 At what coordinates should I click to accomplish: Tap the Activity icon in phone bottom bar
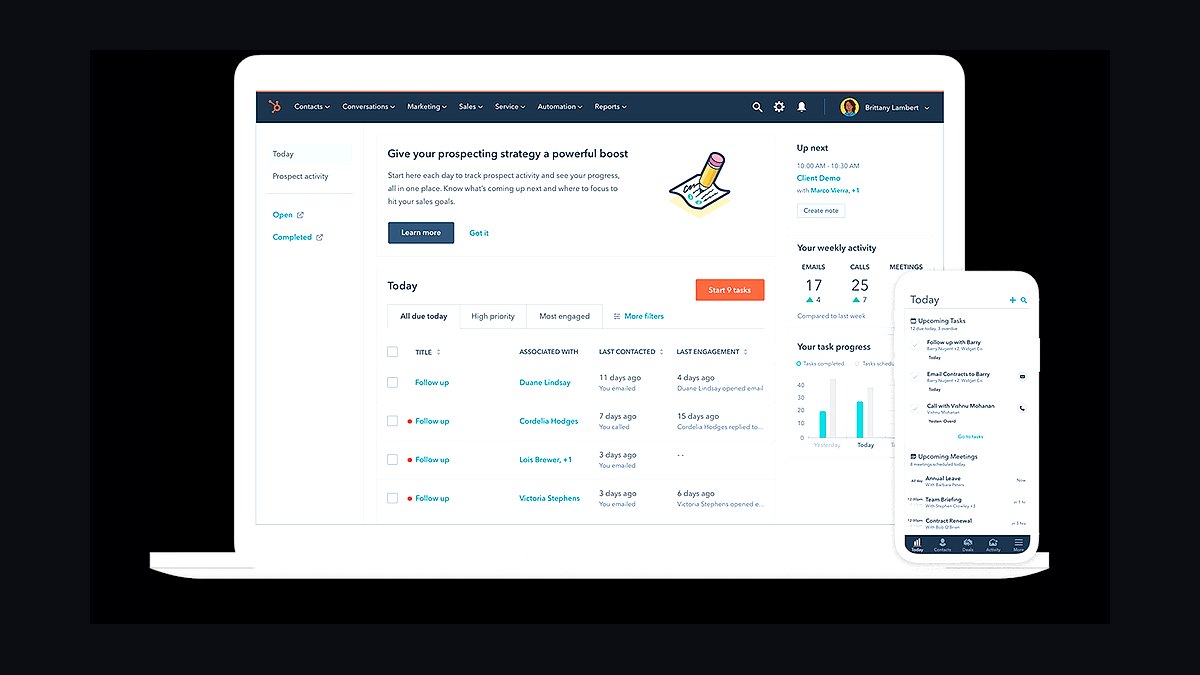click(x=993, y=544)
